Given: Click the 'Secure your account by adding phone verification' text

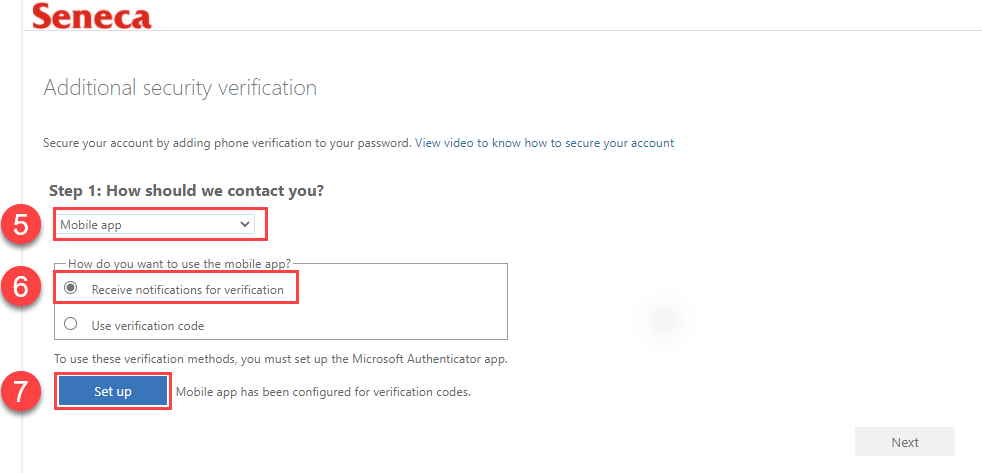Looking at the screenshot, I should click(x=227, y=143).
